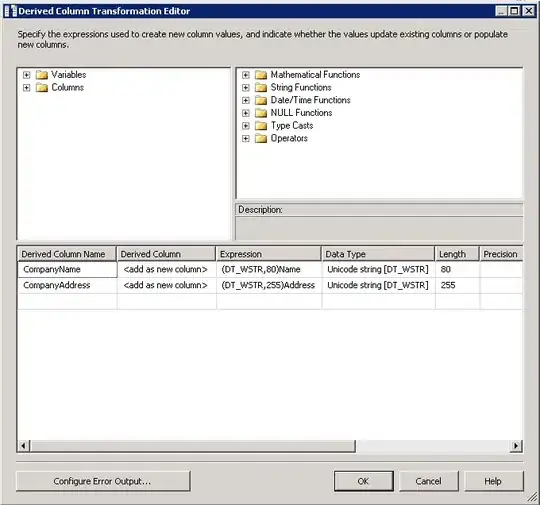Screen dimensions: 540x505
Task: Click the Cancel button
Action: [x=429, y=481]
